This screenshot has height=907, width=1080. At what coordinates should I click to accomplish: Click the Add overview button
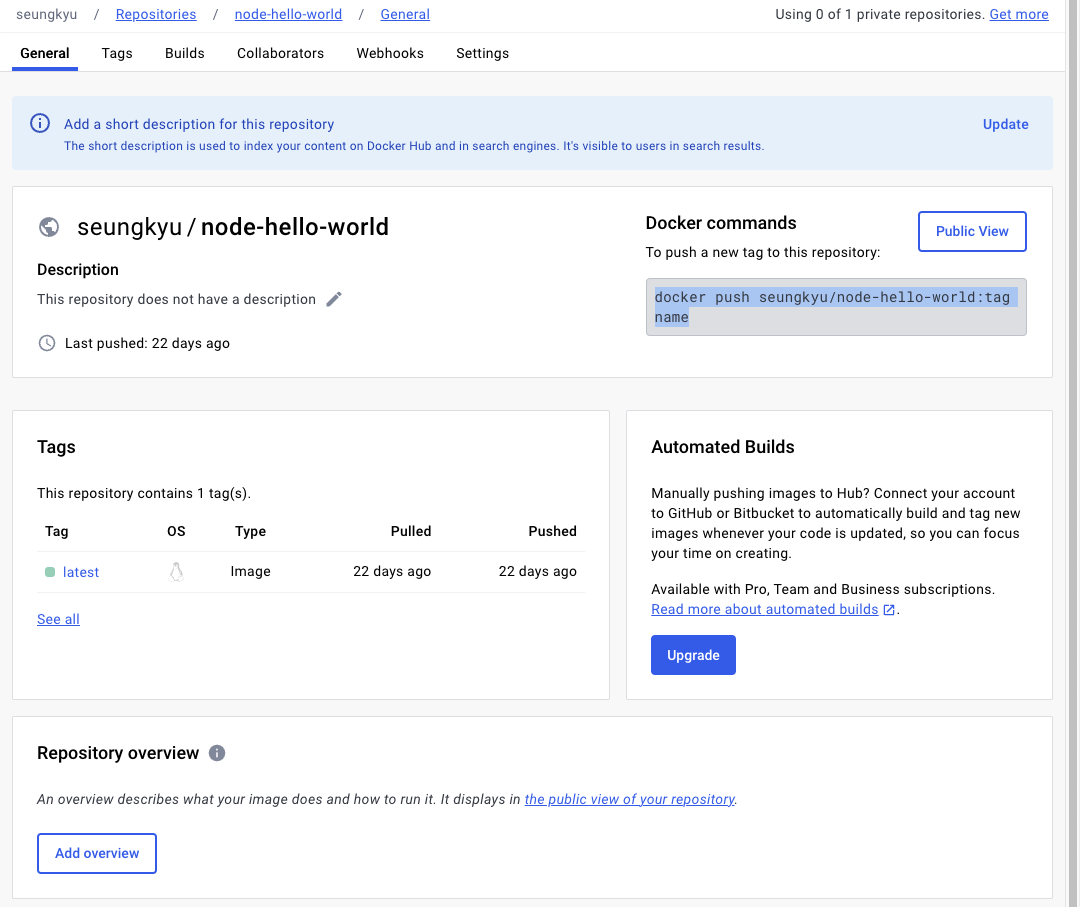click(x=97, y=853)
